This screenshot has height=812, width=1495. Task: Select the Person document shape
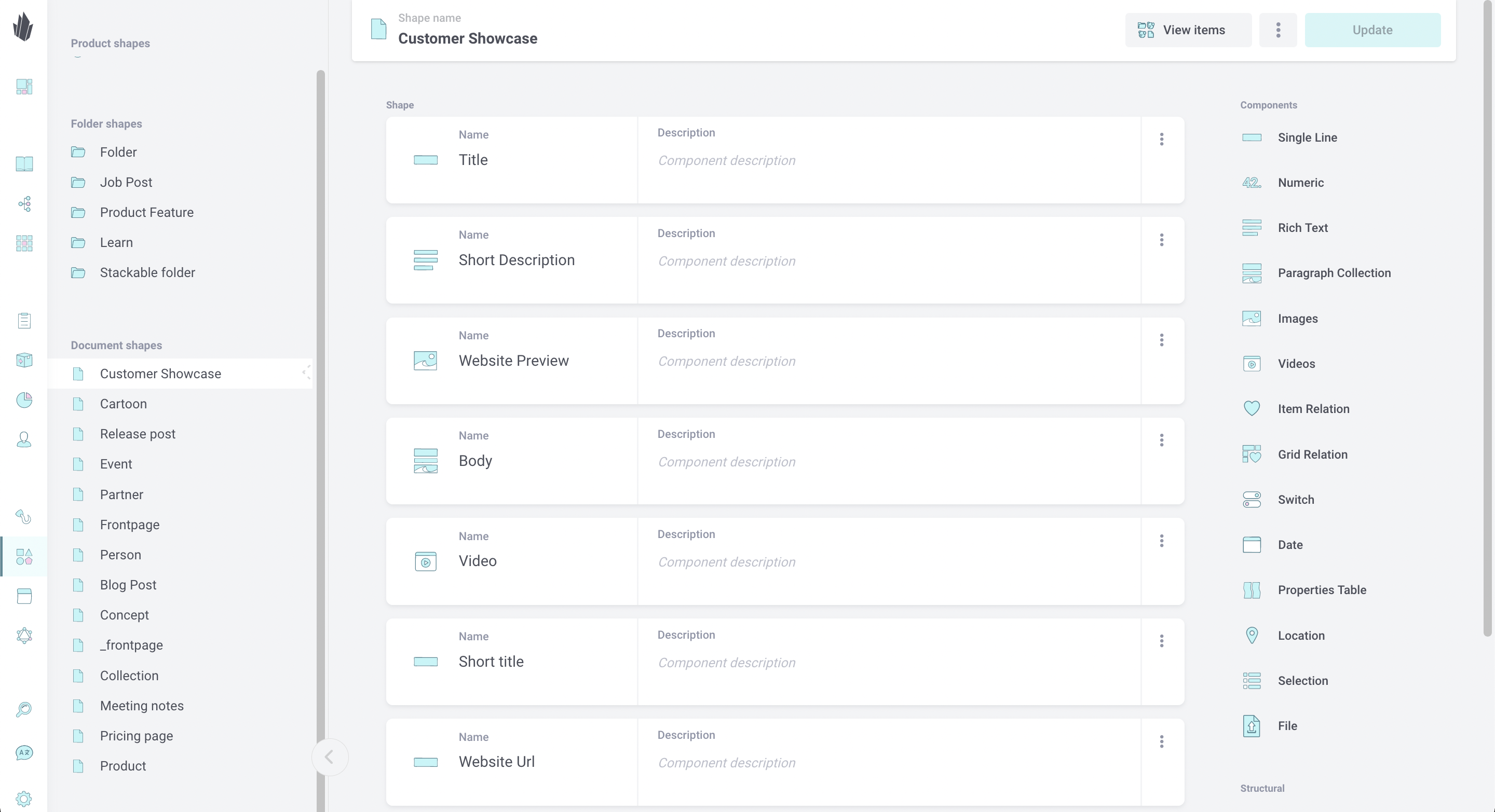tap(180, 555)
